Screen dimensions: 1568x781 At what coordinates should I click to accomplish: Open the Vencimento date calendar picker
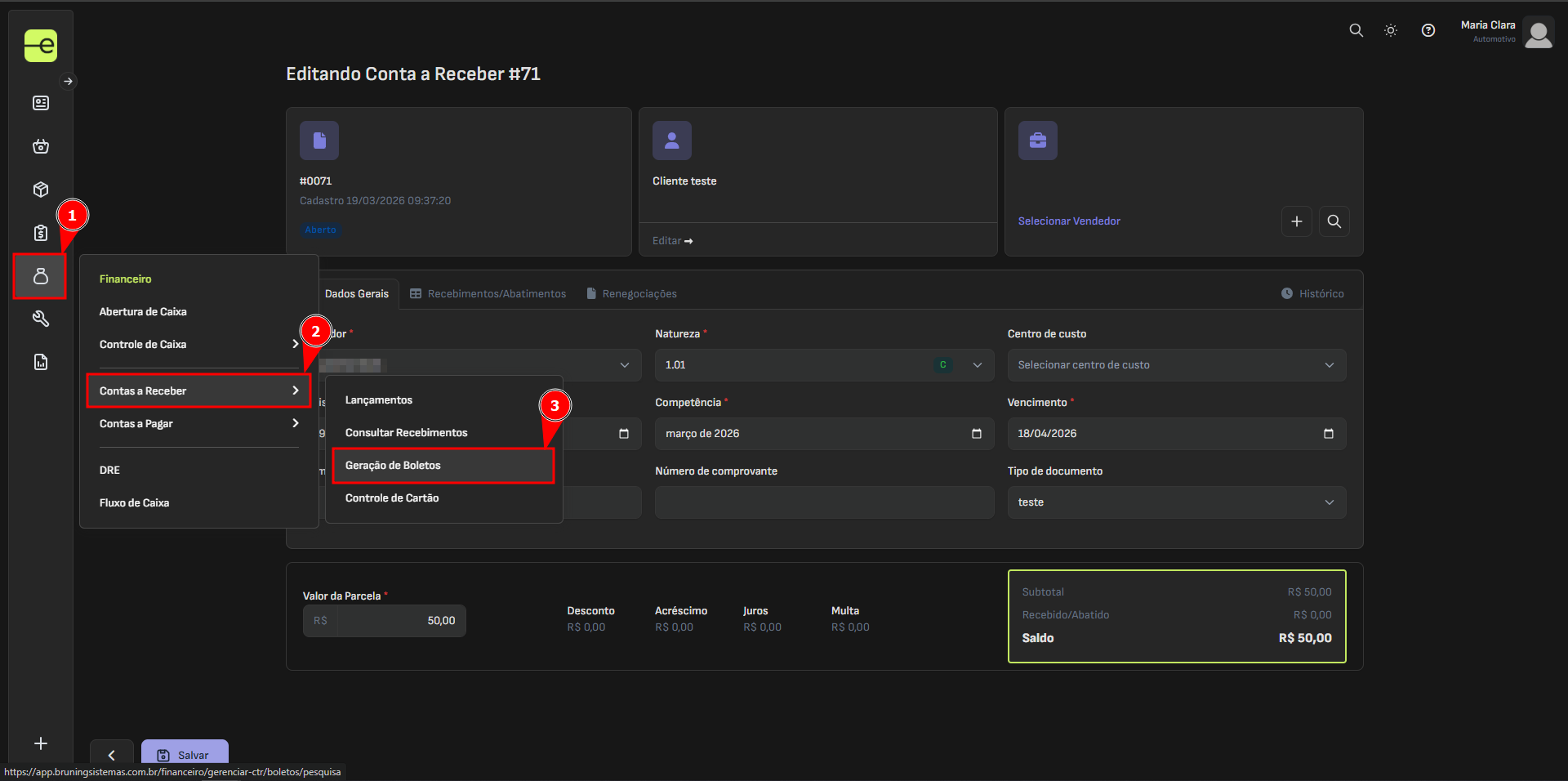1328,434
